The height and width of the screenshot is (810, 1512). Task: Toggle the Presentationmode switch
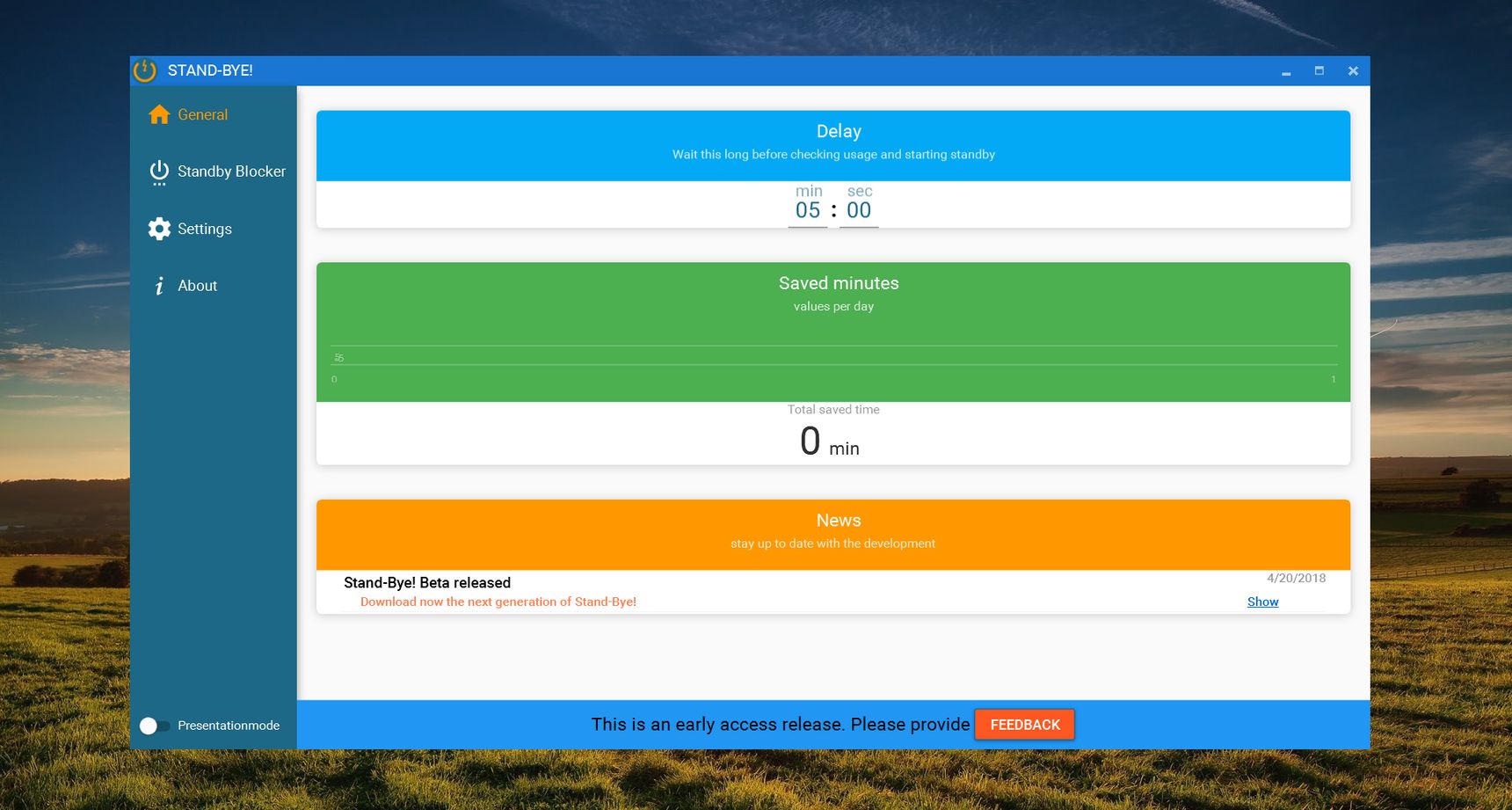click(154, 726)
